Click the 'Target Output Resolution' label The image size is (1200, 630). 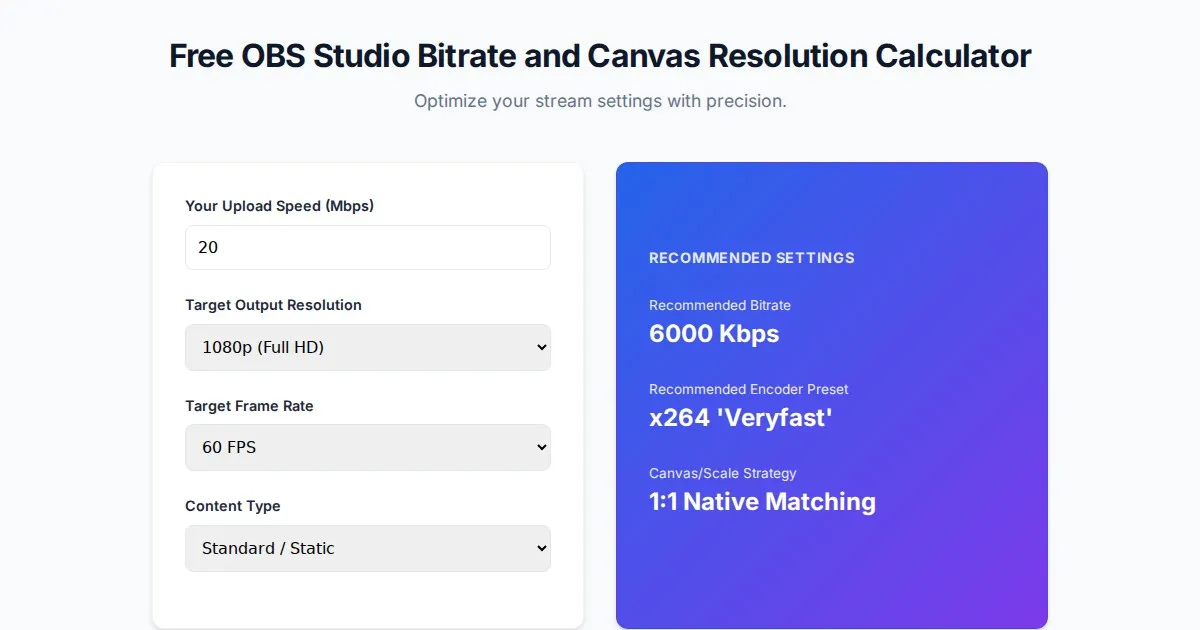pos(273,305)
